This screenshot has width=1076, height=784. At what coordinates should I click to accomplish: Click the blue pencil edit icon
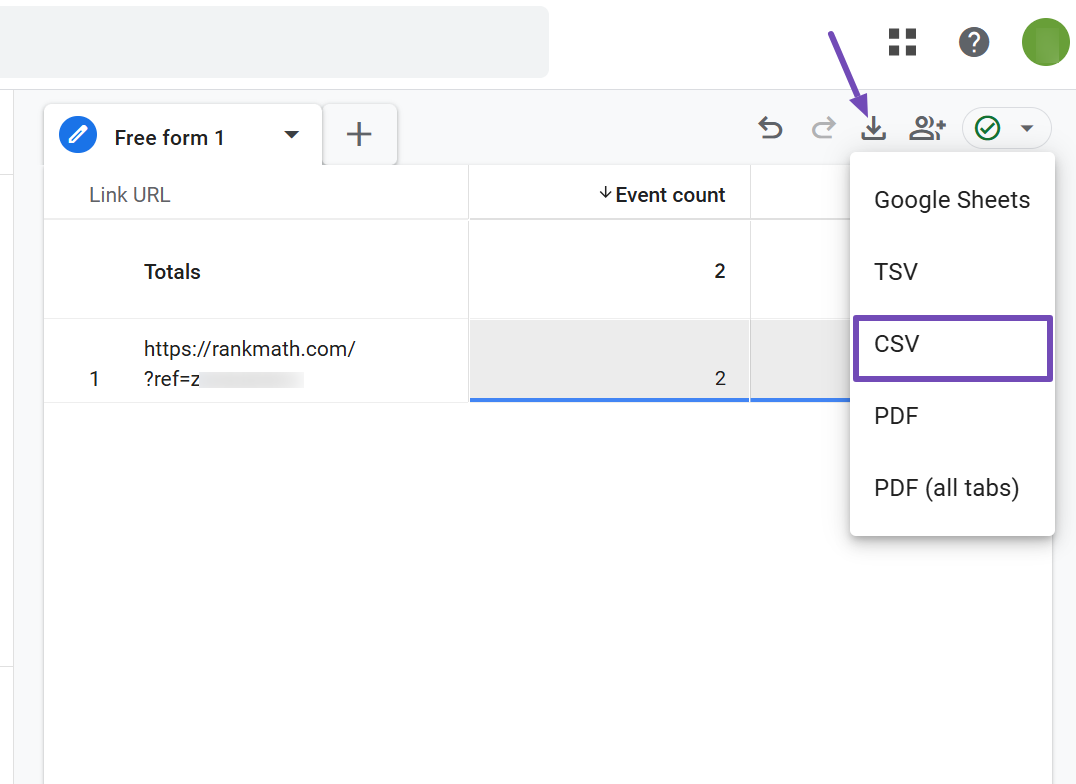click(x=77, y=134)
